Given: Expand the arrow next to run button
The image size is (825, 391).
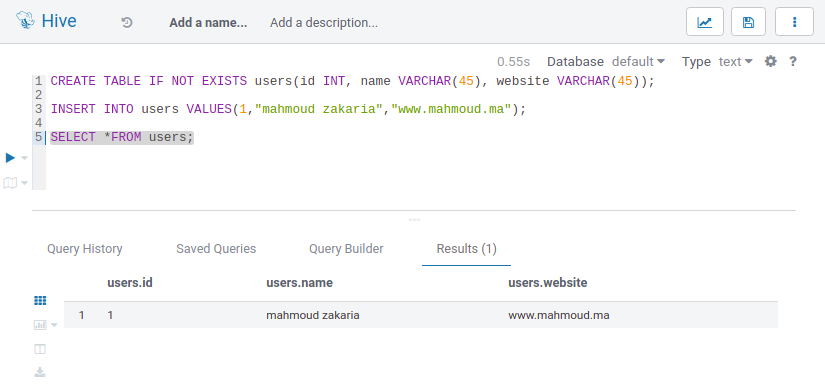Looking at the screenshot, I should point(24,158).
